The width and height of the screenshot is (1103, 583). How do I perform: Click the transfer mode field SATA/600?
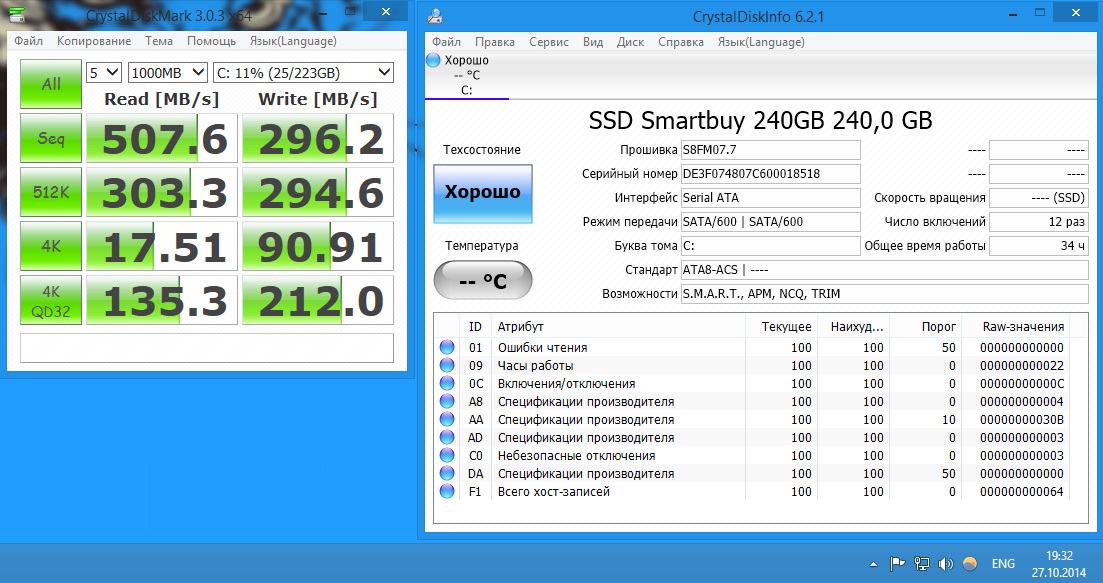(770, 222)
